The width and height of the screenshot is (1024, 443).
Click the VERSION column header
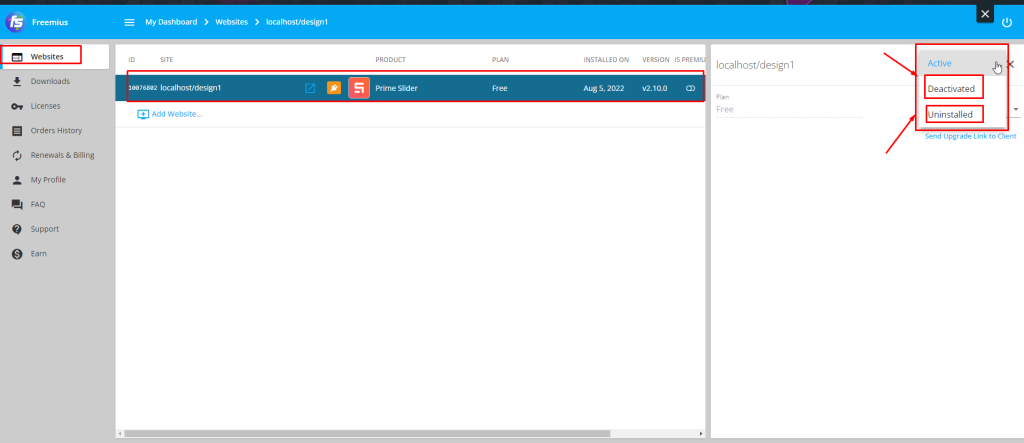click(x=656, y=59)
